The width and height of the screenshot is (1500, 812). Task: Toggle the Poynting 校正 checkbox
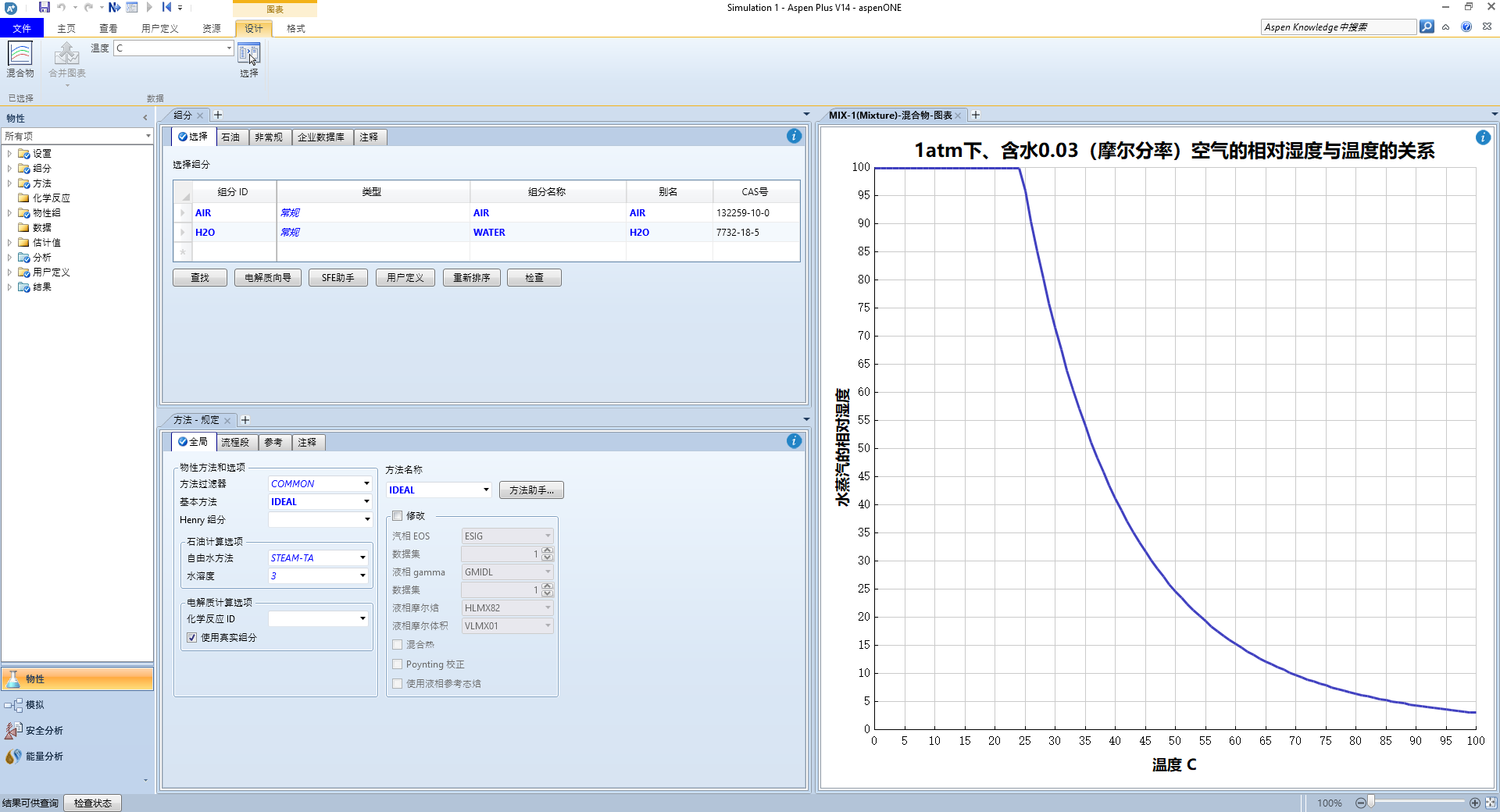397,664
